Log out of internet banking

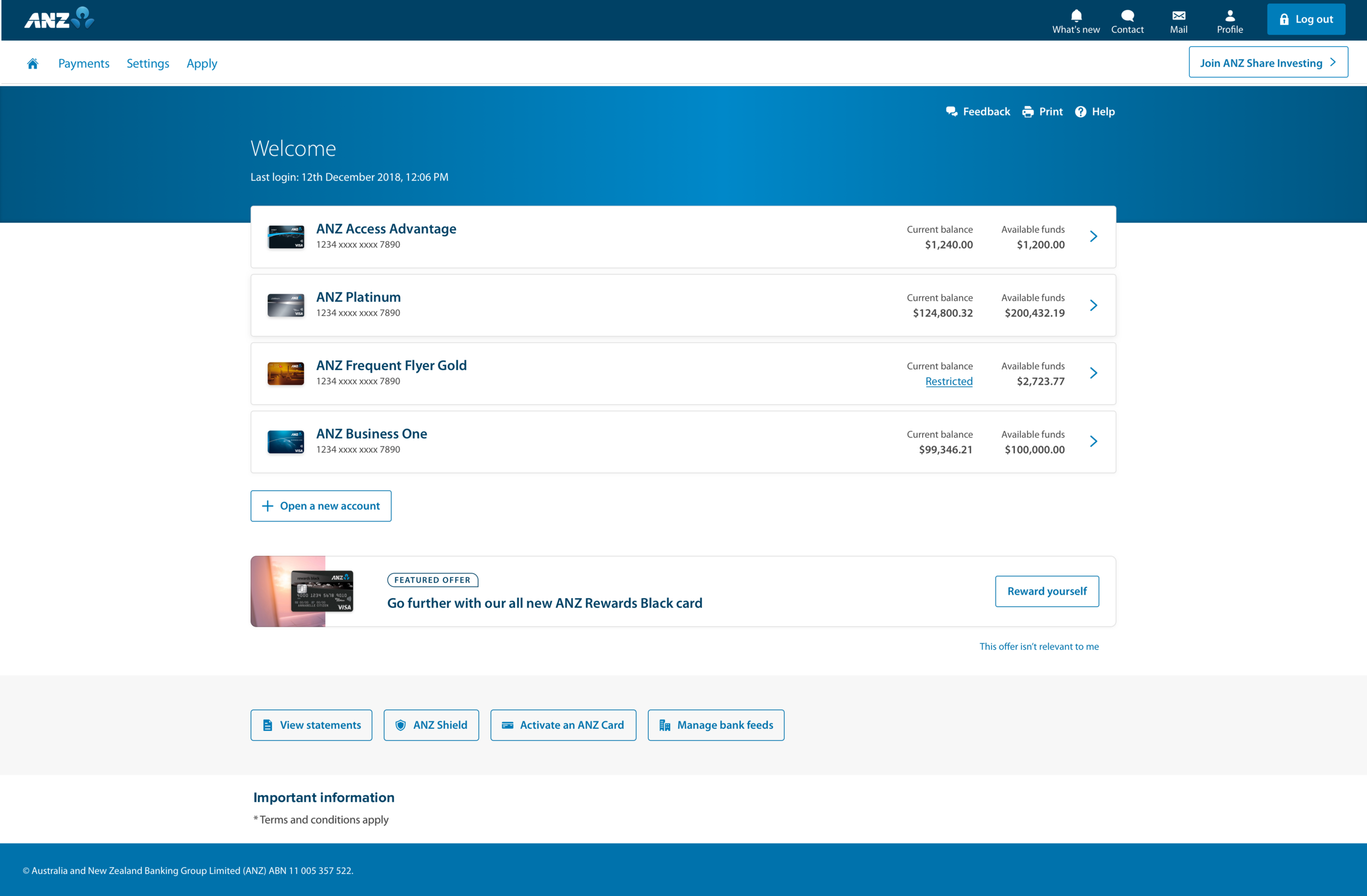[1306, 19]
